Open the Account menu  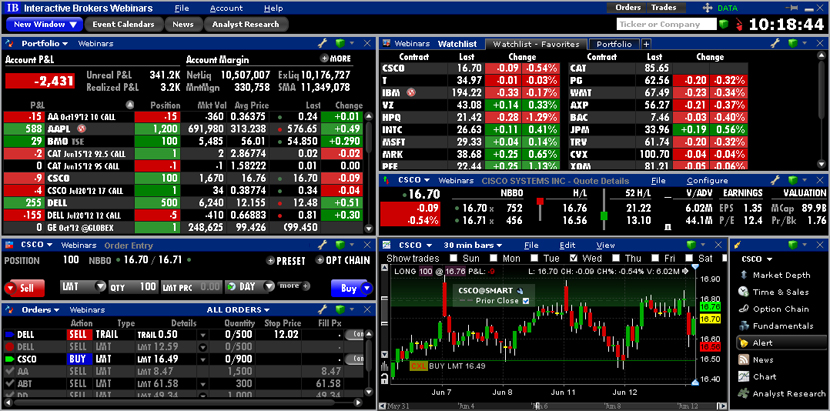[226, 8]
